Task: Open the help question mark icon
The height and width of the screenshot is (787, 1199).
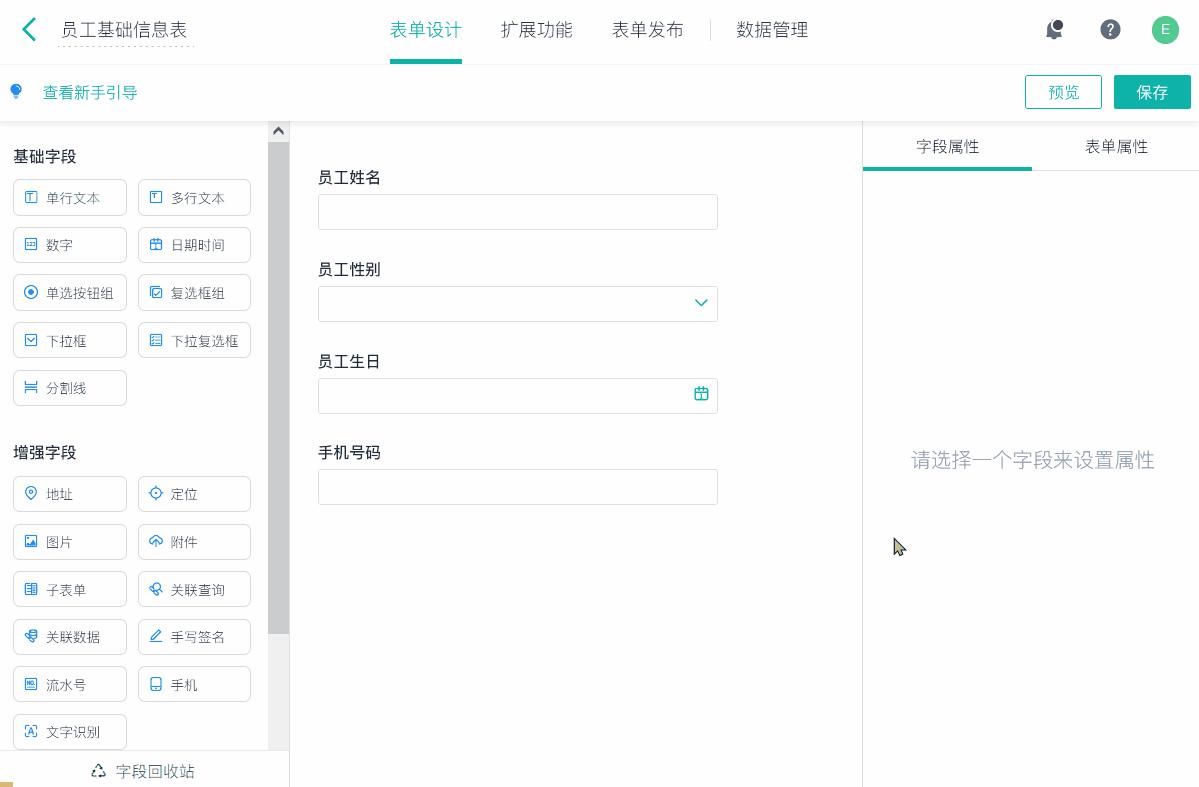Action: (x=1110, y=30)
